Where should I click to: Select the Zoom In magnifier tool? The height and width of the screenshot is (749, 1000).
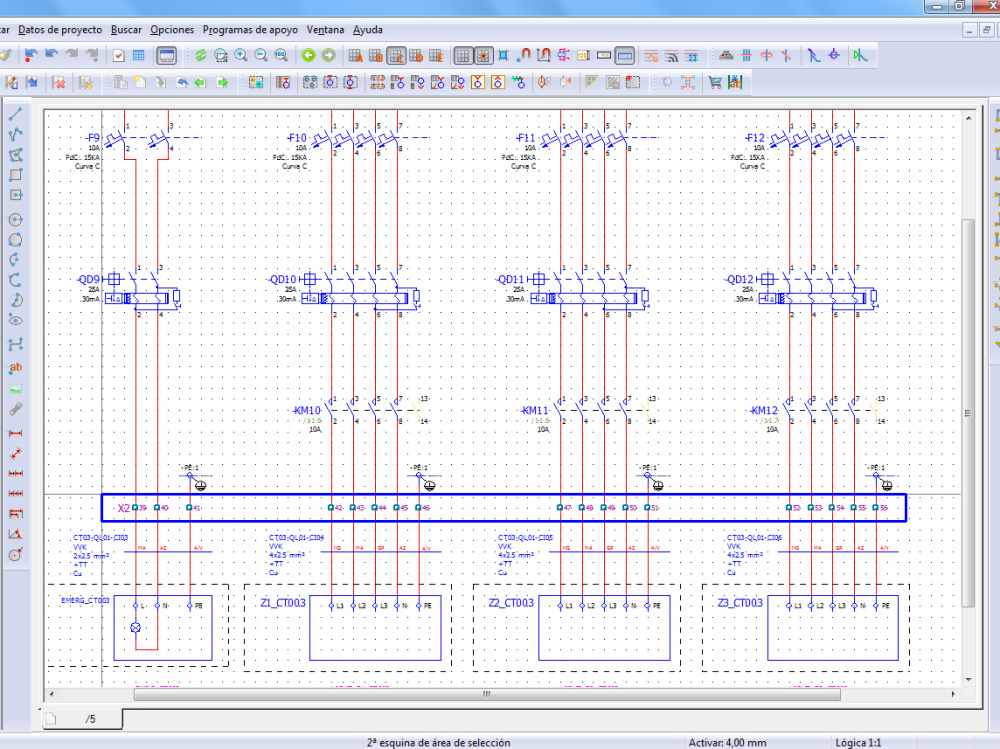tap(240, 55)
